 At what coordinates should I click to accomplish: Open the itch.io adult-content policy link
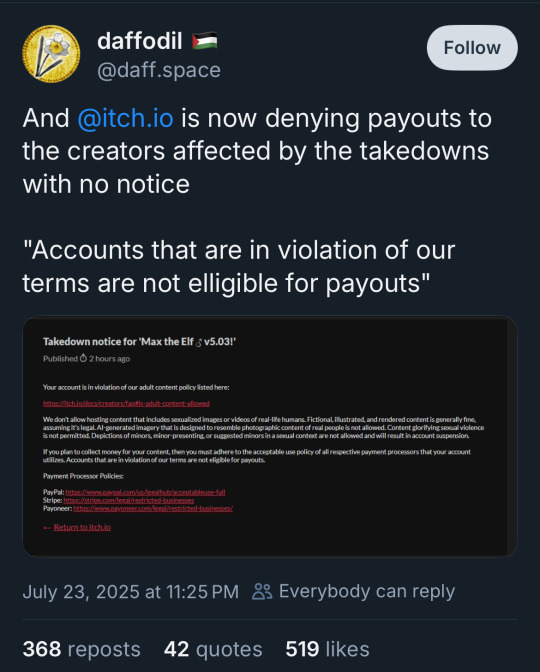[x=126, y=403]
